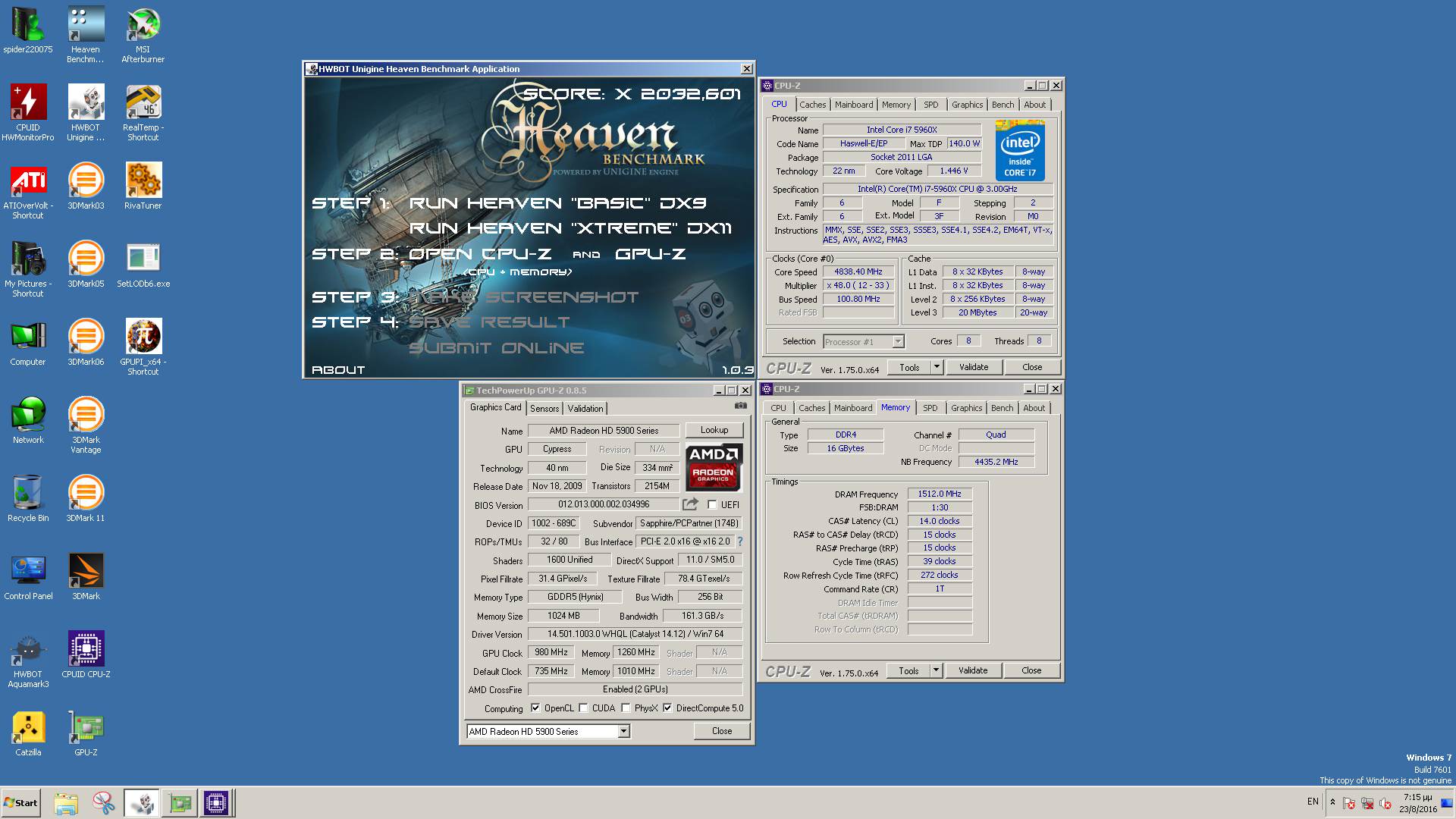
Task: Open Catzilla desktop icon
Action: click(28, 734)
